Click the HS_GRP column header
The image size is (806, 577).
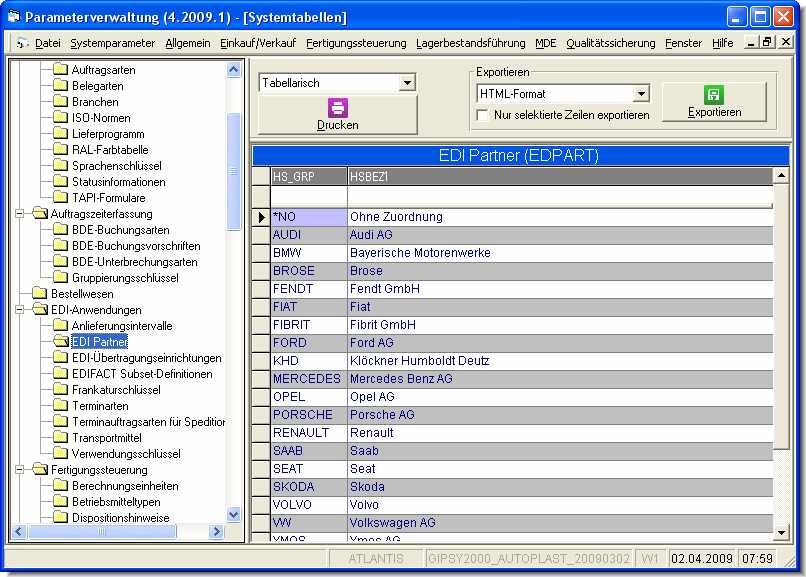[309, 176]
